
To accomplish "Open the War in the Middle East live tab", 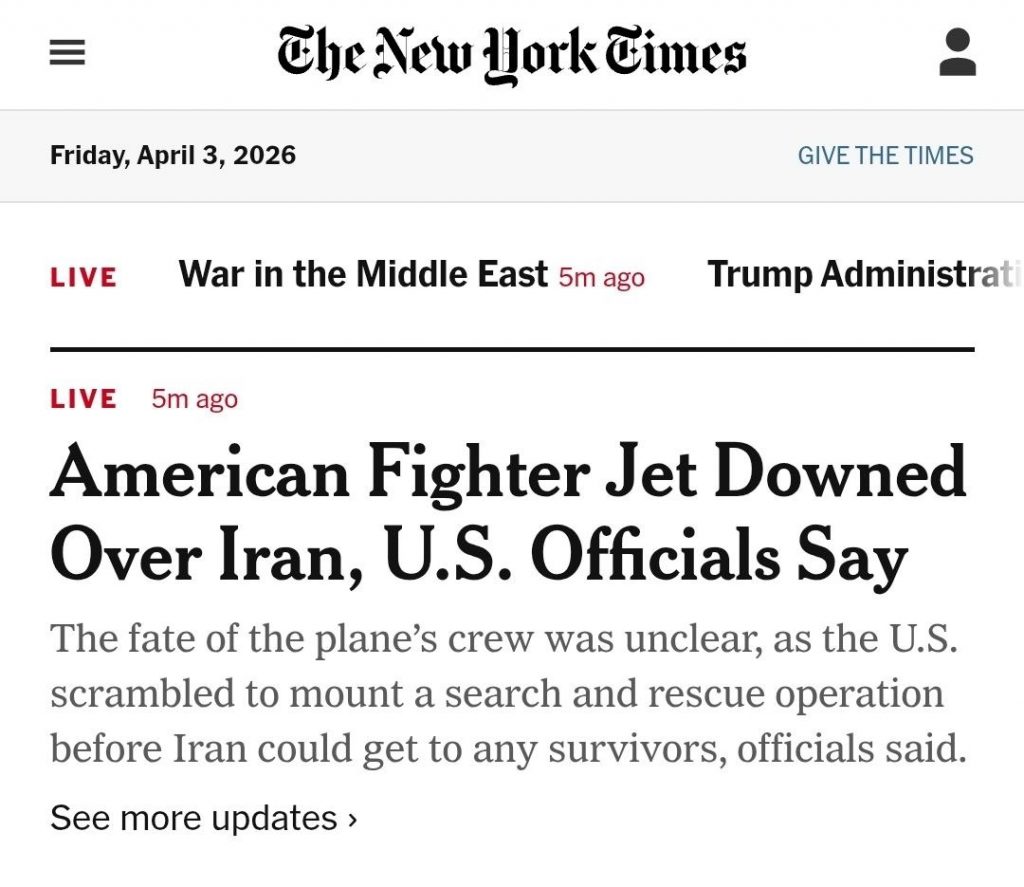I will click(x=362, y=274).
